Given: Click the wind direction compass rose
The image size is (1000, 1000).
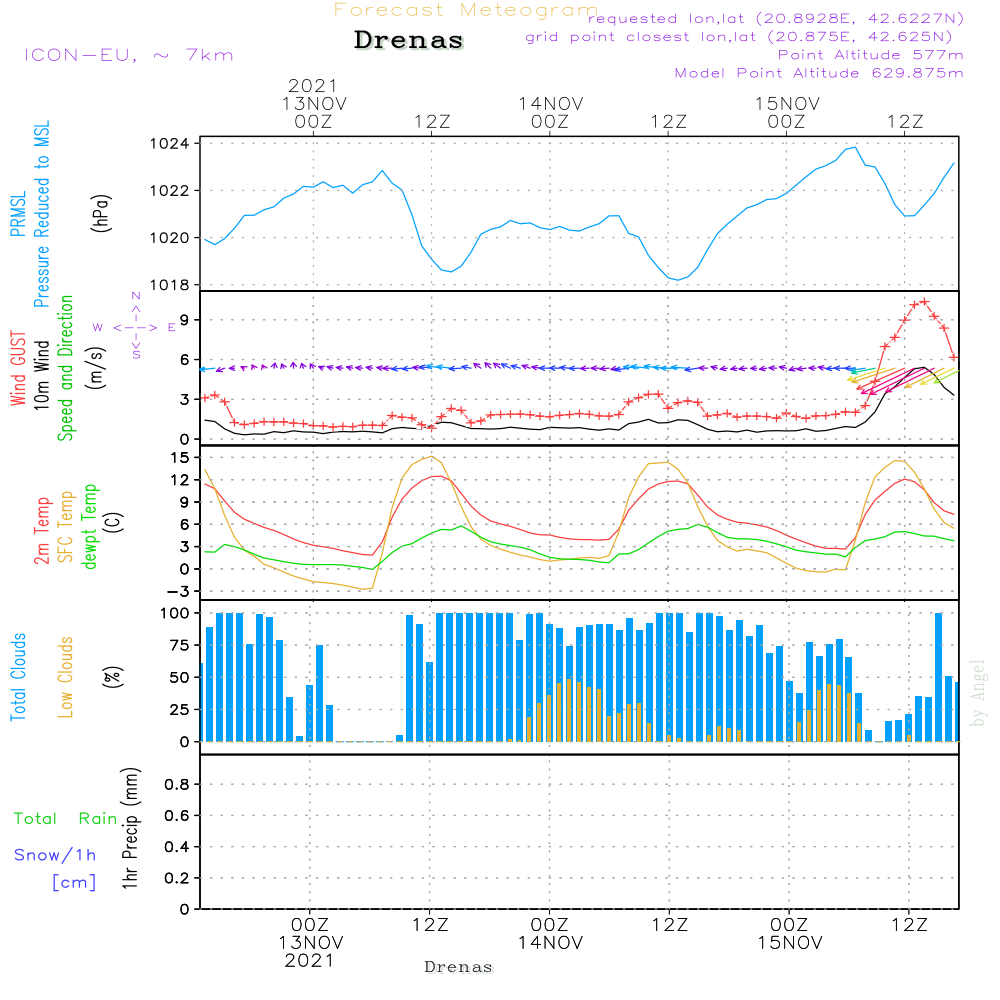Looking at the screenshot, I should [135, 326].
